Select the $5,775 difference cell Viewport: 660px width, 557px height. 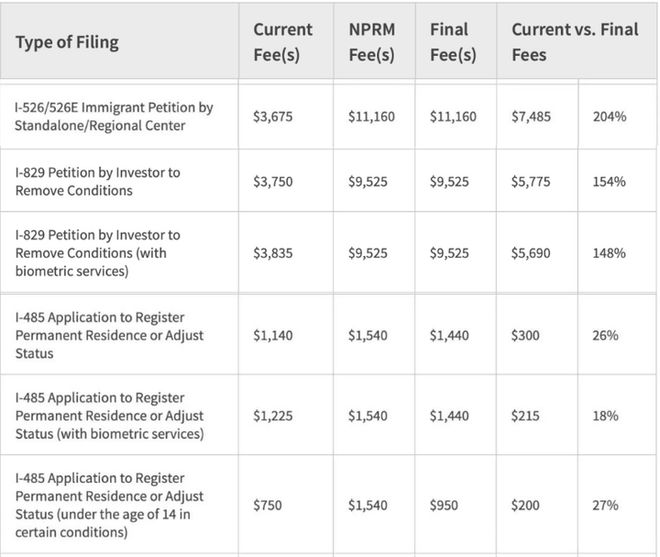tap(531, 182)
